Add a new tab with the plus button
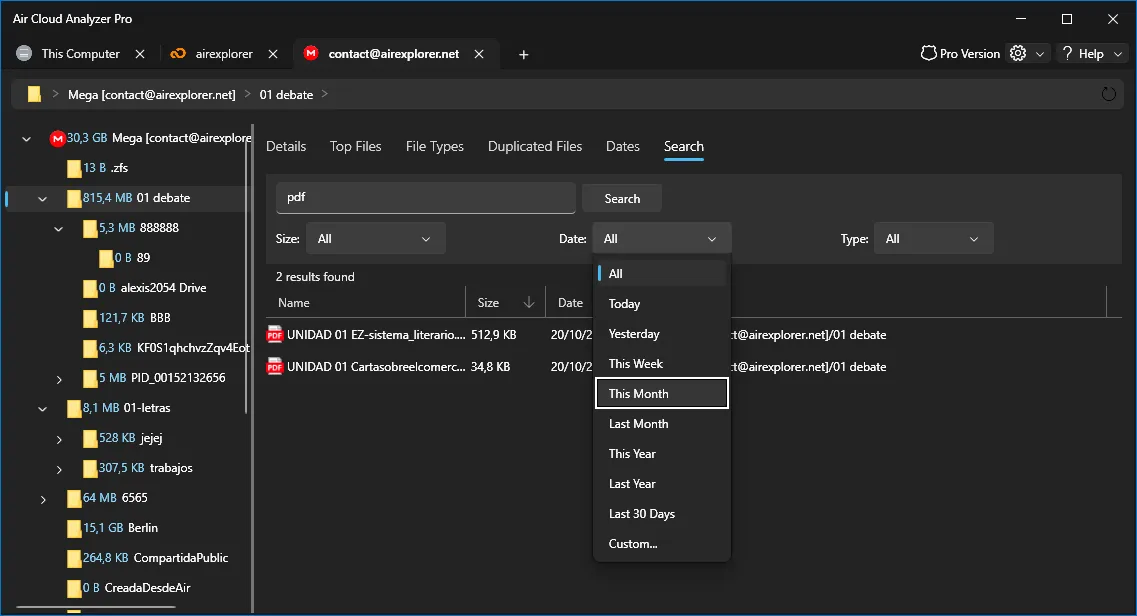The image size is (1137, 616). 524,54
